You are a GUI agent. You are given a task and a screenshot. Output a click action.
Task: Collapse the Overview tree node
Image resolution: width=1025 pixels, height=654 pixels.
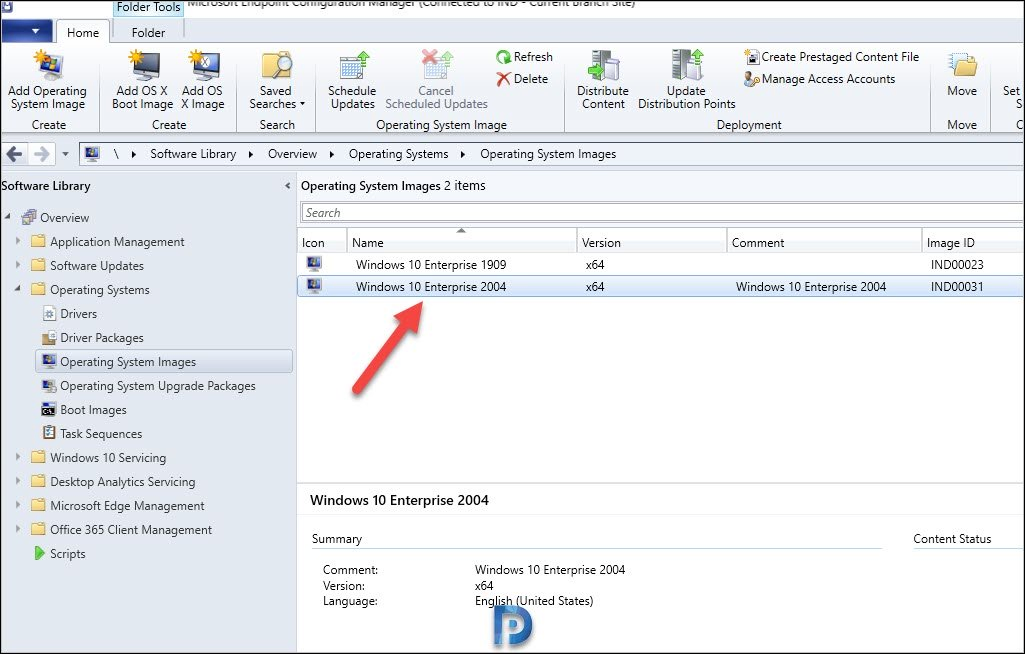[x=8, y=216]
